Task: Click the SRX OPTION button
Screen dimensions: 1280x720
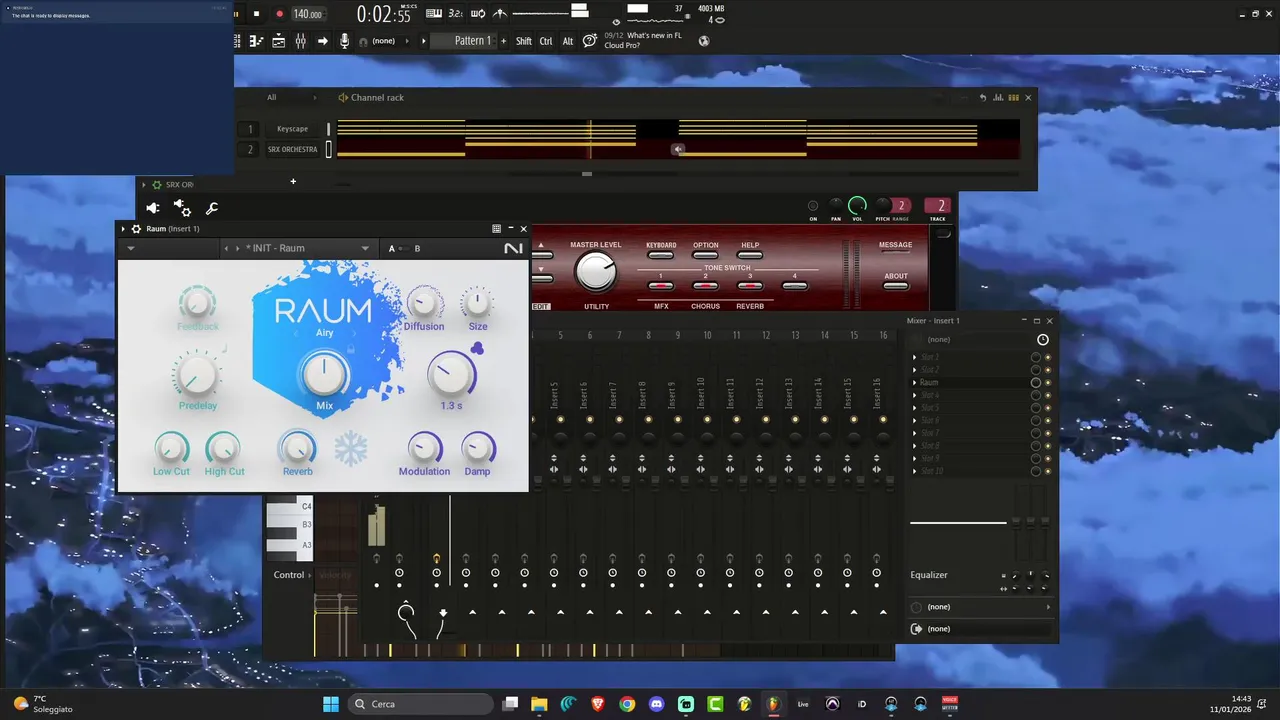Action: click(x=706, y=254)
